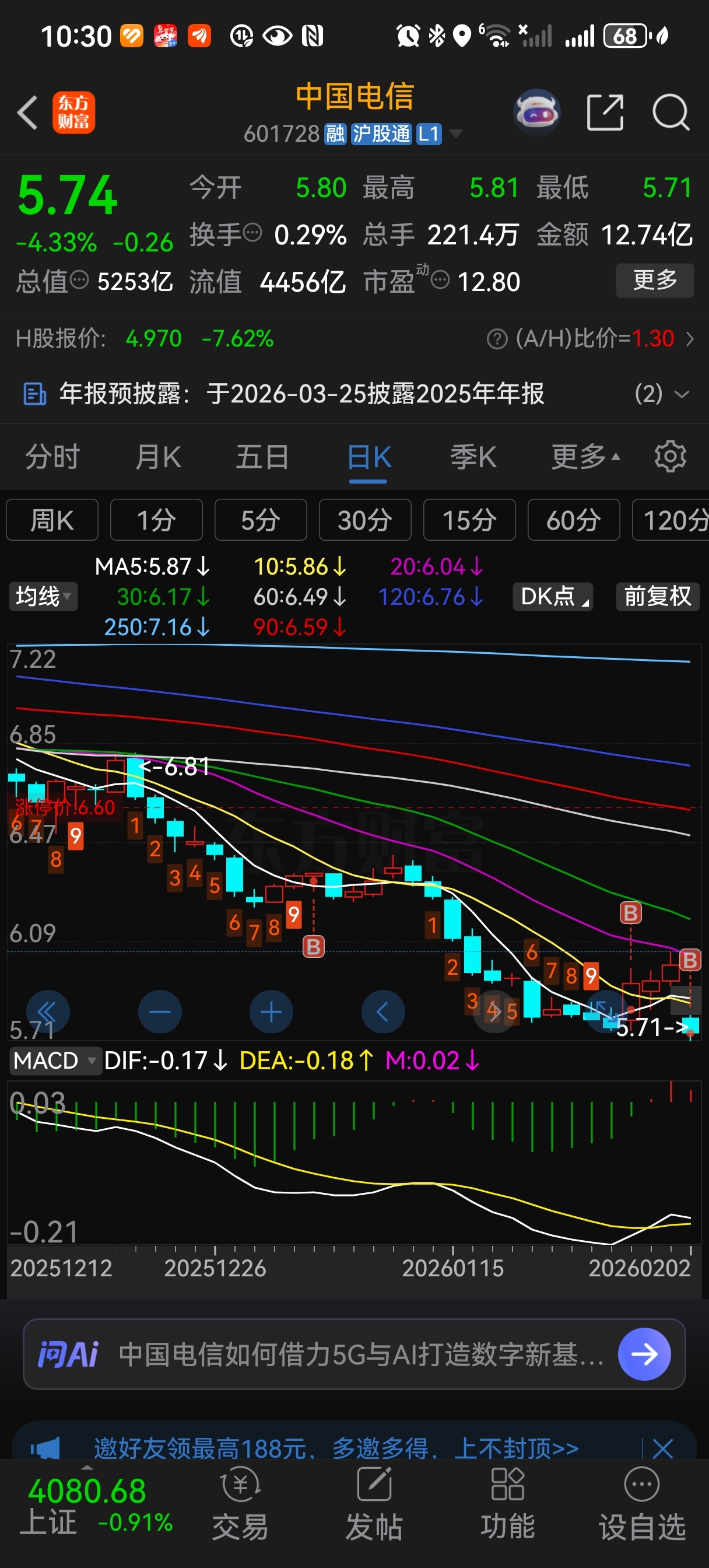709x1568 pixels.
Task: Switch to 季K tab
Action: [x=473, y=457]
